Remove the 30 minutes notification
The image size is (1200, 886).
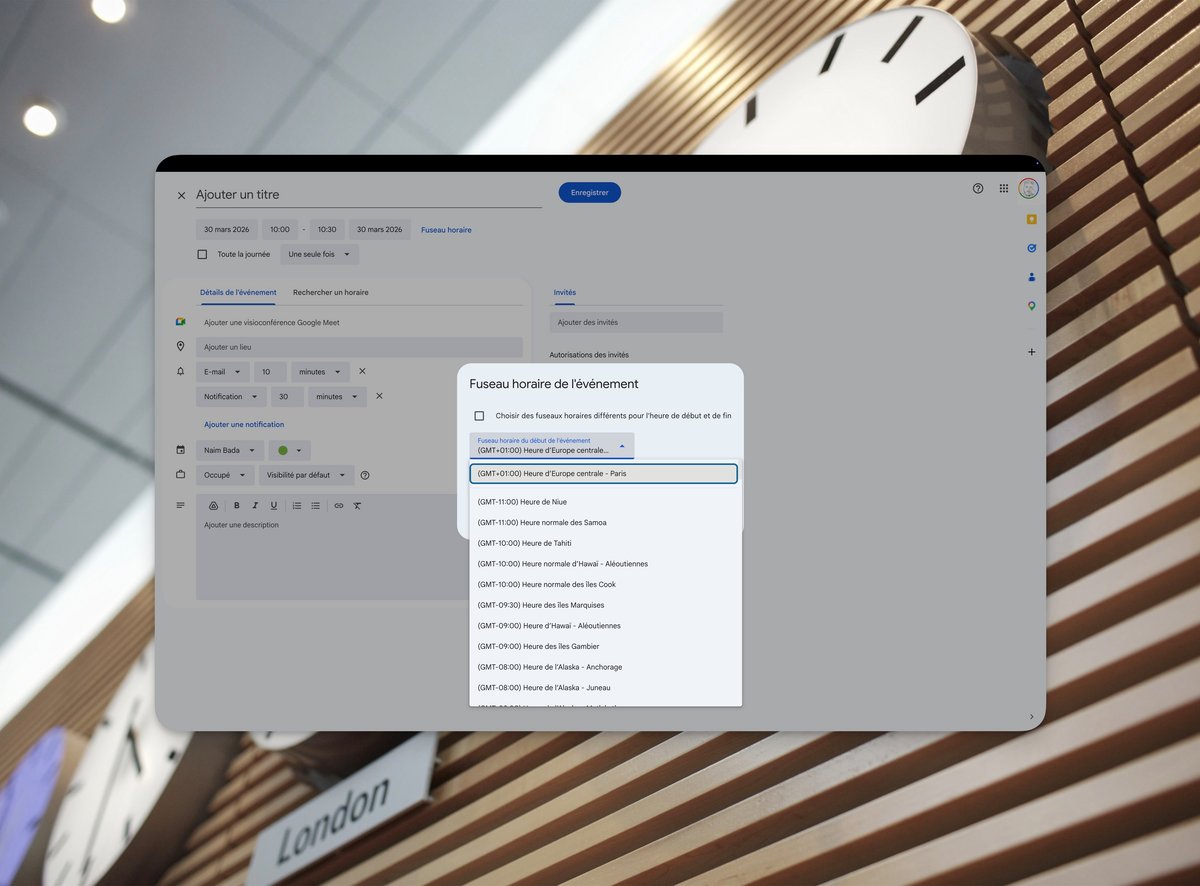click(377, 396)
